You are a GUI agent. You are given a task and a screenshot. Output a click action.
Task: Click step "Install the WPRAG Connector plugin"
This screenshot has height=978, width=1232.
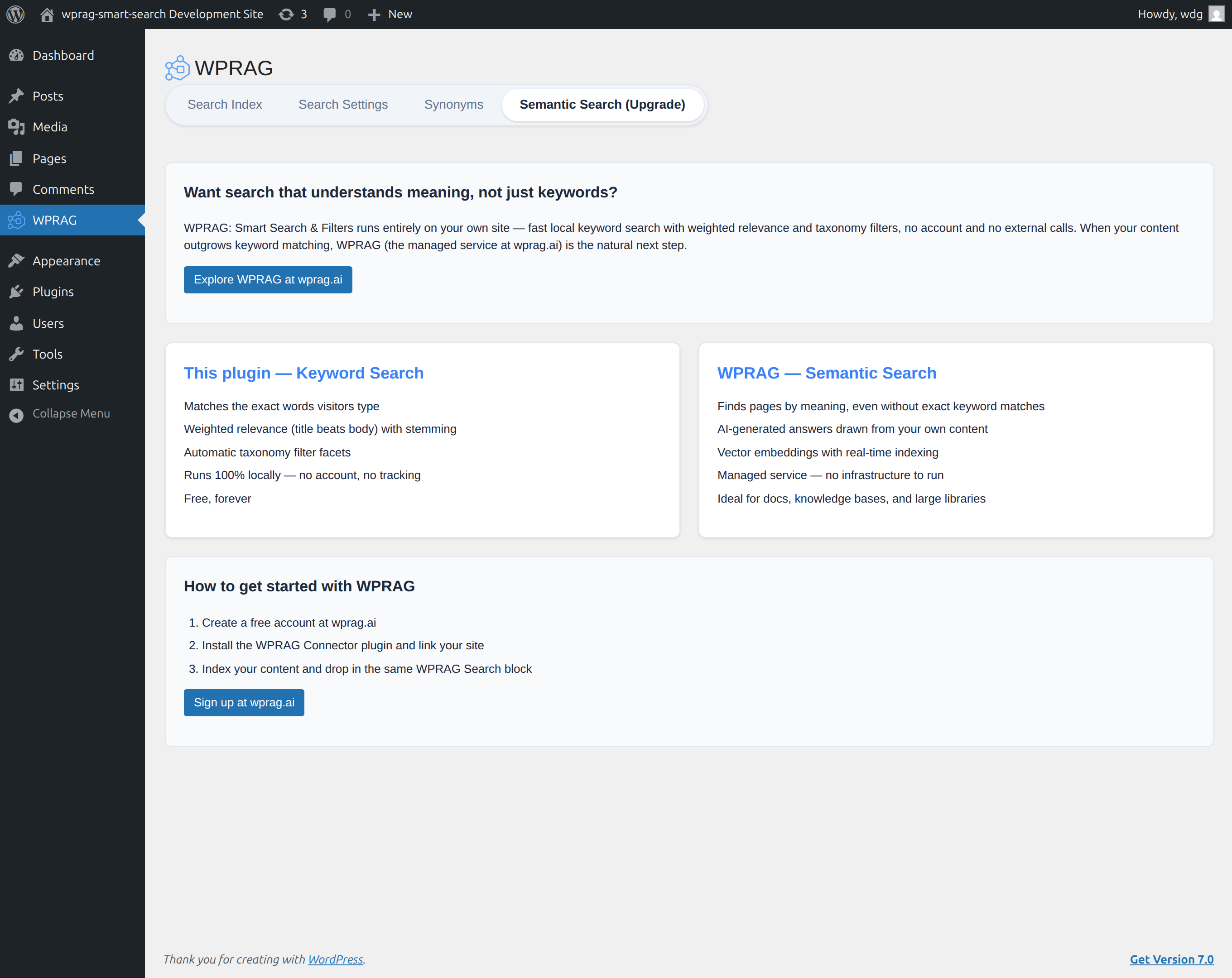[x=343, y=646]
